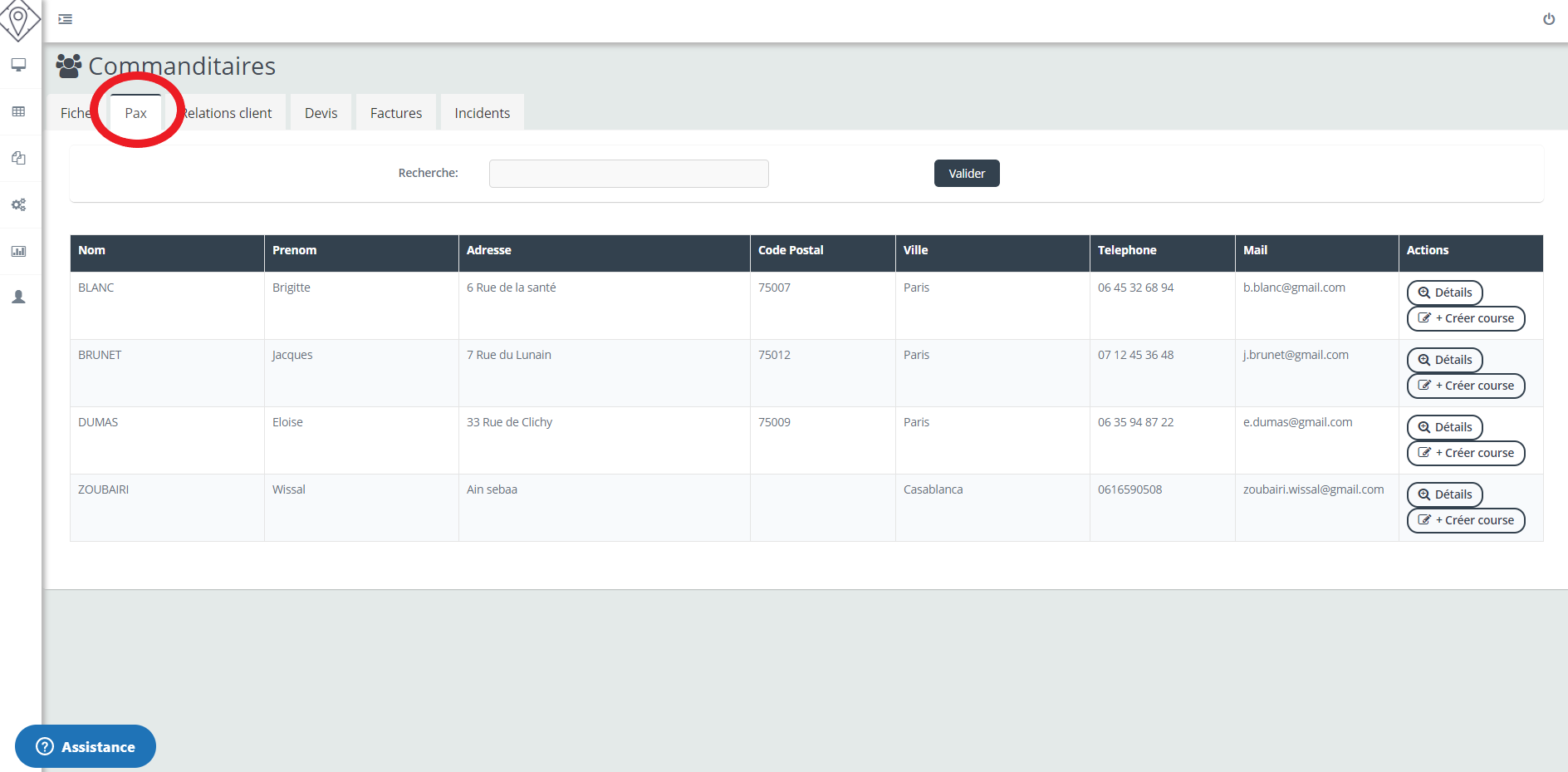Click into the Recherche input field
Image resolution: width=1568 pixels, height=772 pixels.
pos(628,174)
